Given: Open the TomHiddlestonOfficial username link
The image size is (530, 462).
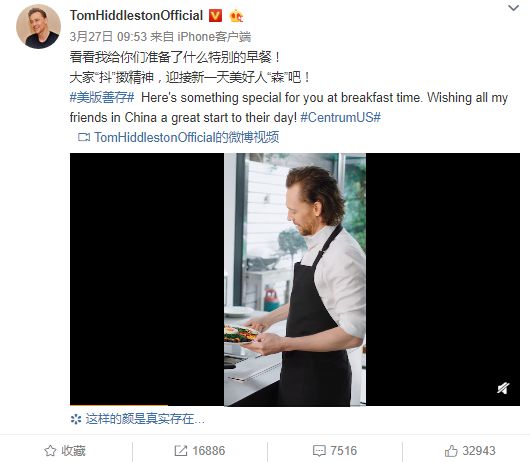Looking at the screenshot, I should point(136,16).
